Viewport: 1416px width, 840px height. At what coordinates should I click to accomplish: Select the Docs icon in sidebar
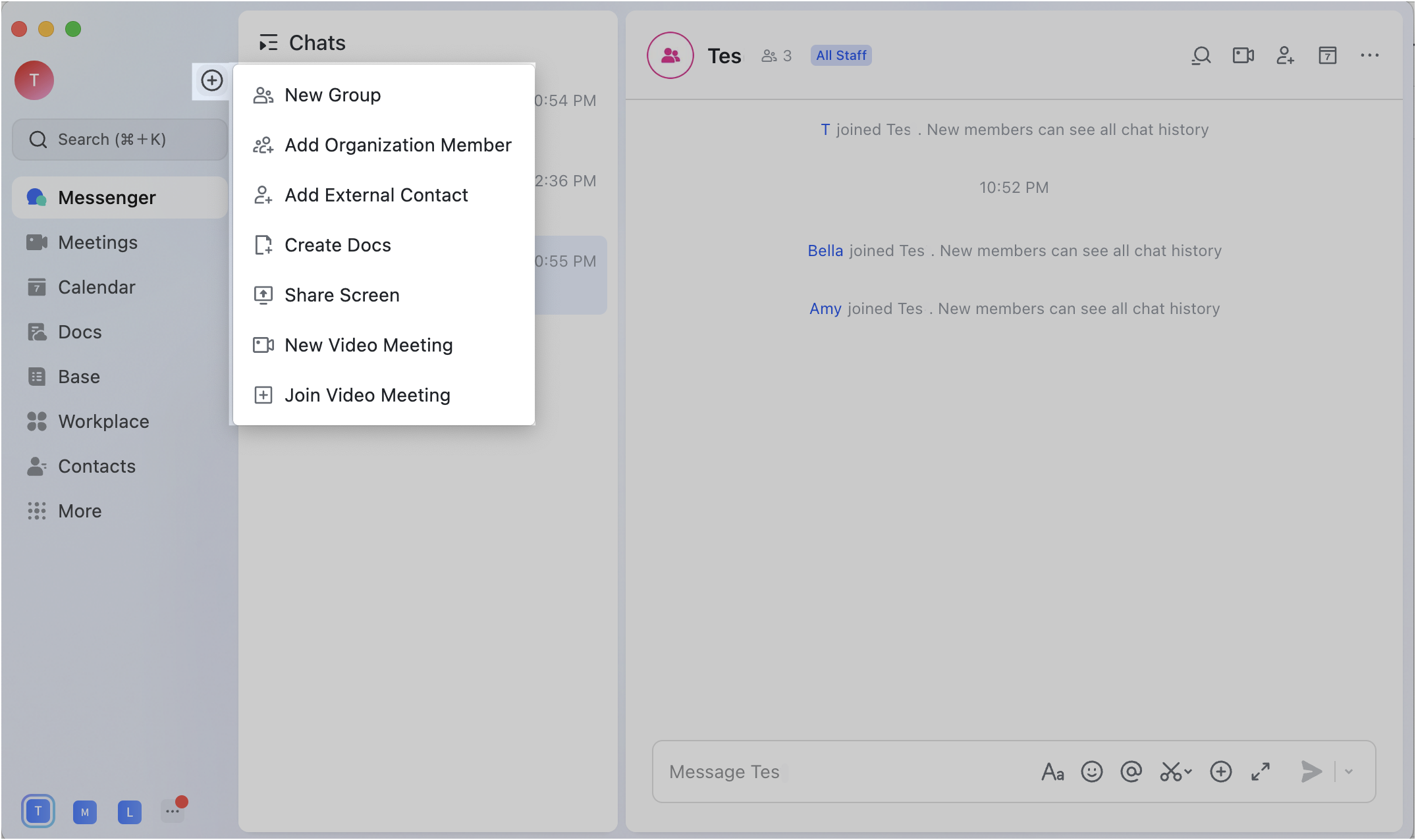click(80, 332)
